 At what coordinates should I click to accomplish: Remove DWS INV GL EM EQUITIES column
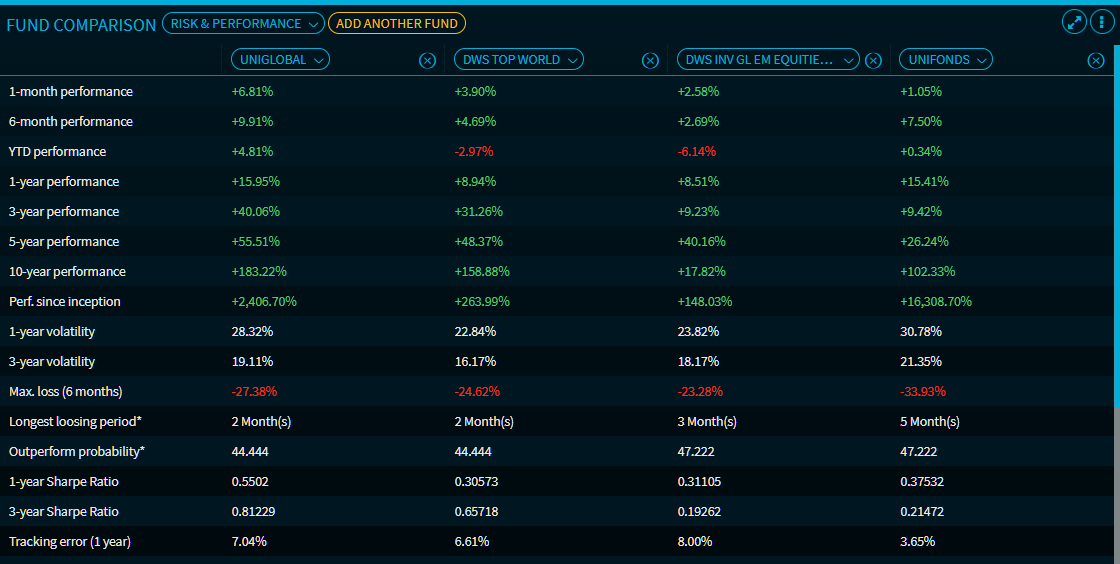coord(873,60)
